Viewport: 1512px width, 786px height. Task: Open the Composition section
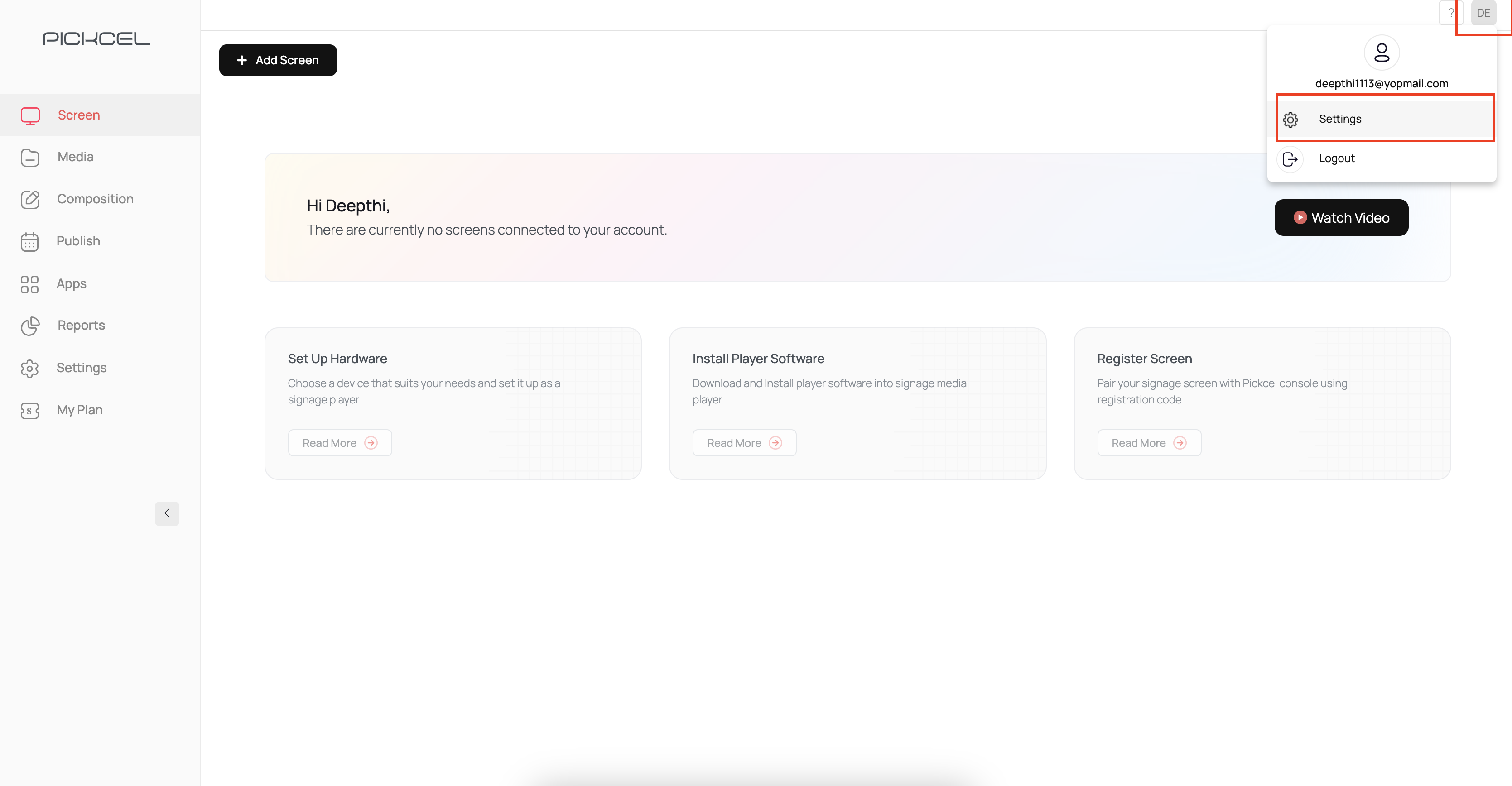pyautogui.click(x=101, y=199)
